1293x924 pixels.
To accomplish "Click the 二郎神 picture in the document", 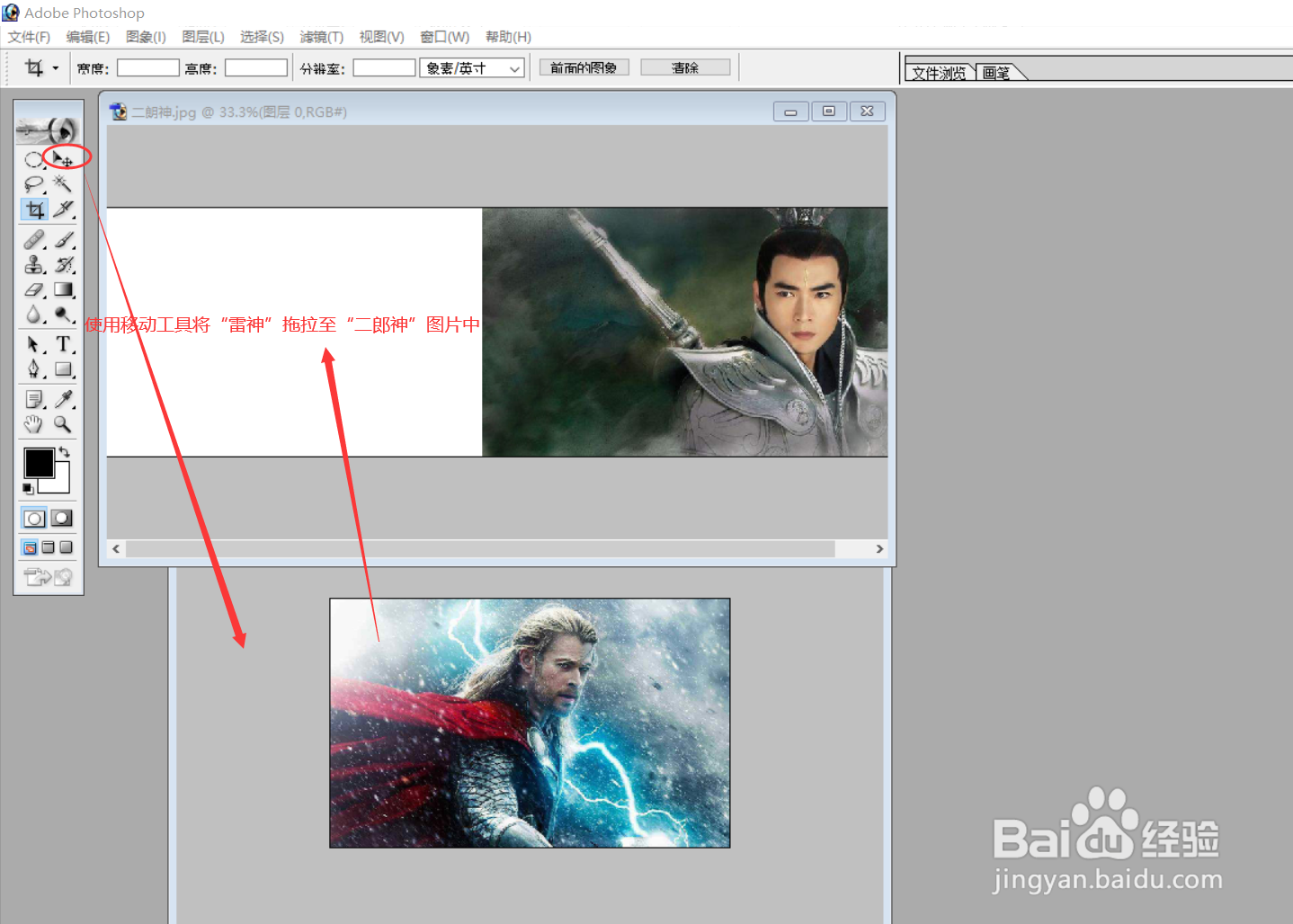I will 685,333.
